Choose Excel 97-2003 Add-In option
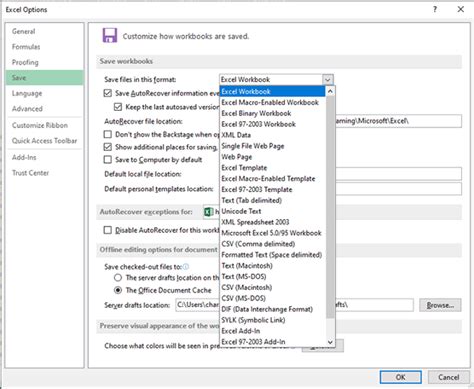This screenshot has width=474, height=389. [272, 342]
